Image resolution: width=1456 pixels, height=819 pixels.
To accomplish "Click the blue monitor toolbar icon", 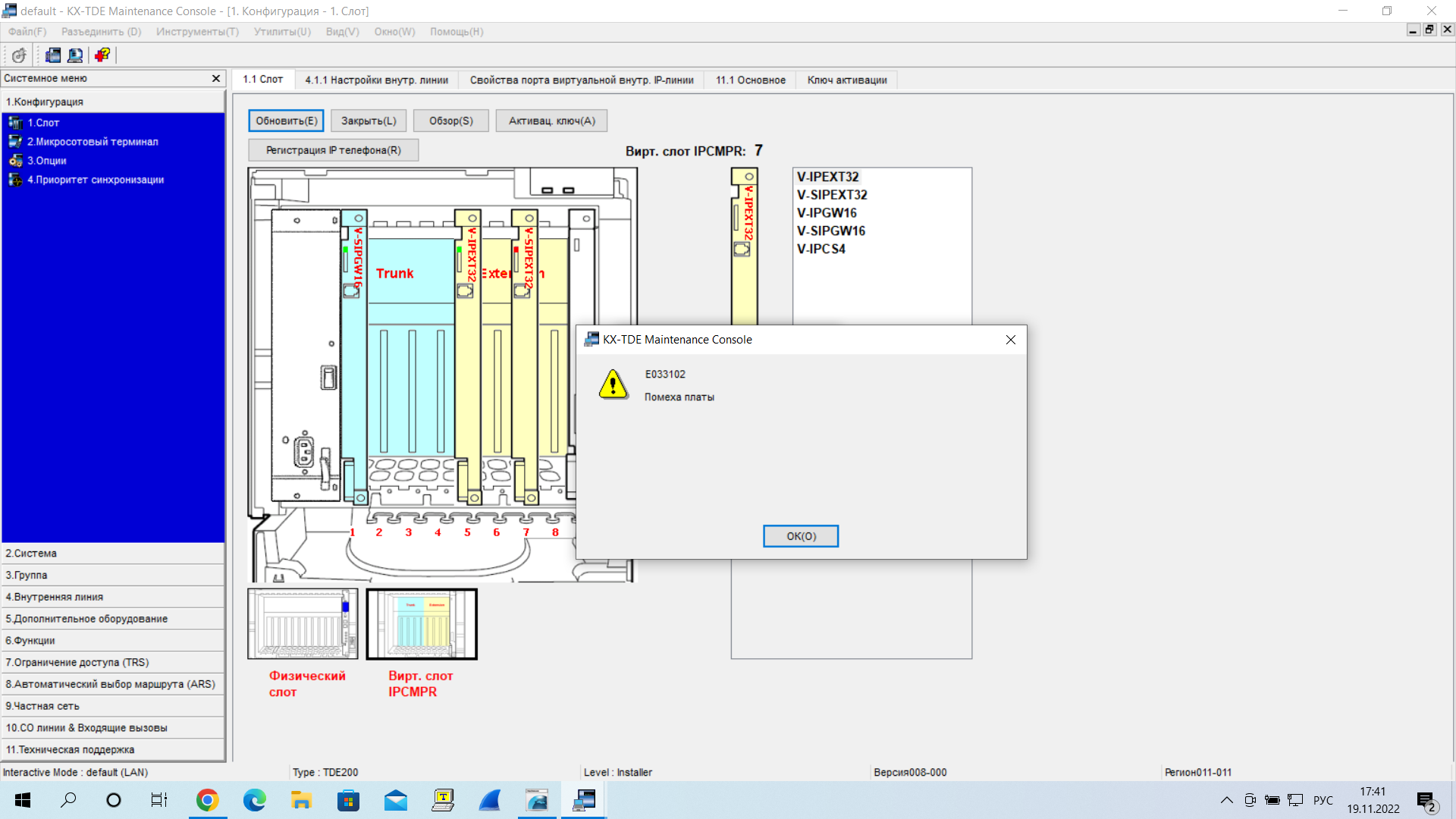I will [53, 55].
